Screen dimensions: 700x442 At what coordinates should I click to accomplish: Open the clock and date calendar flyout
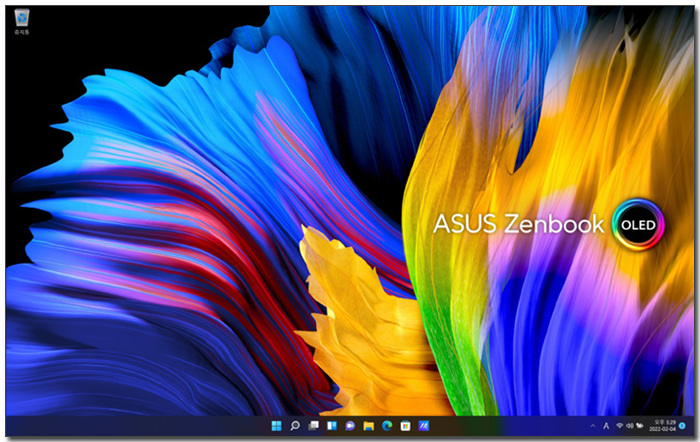[661, 426]
